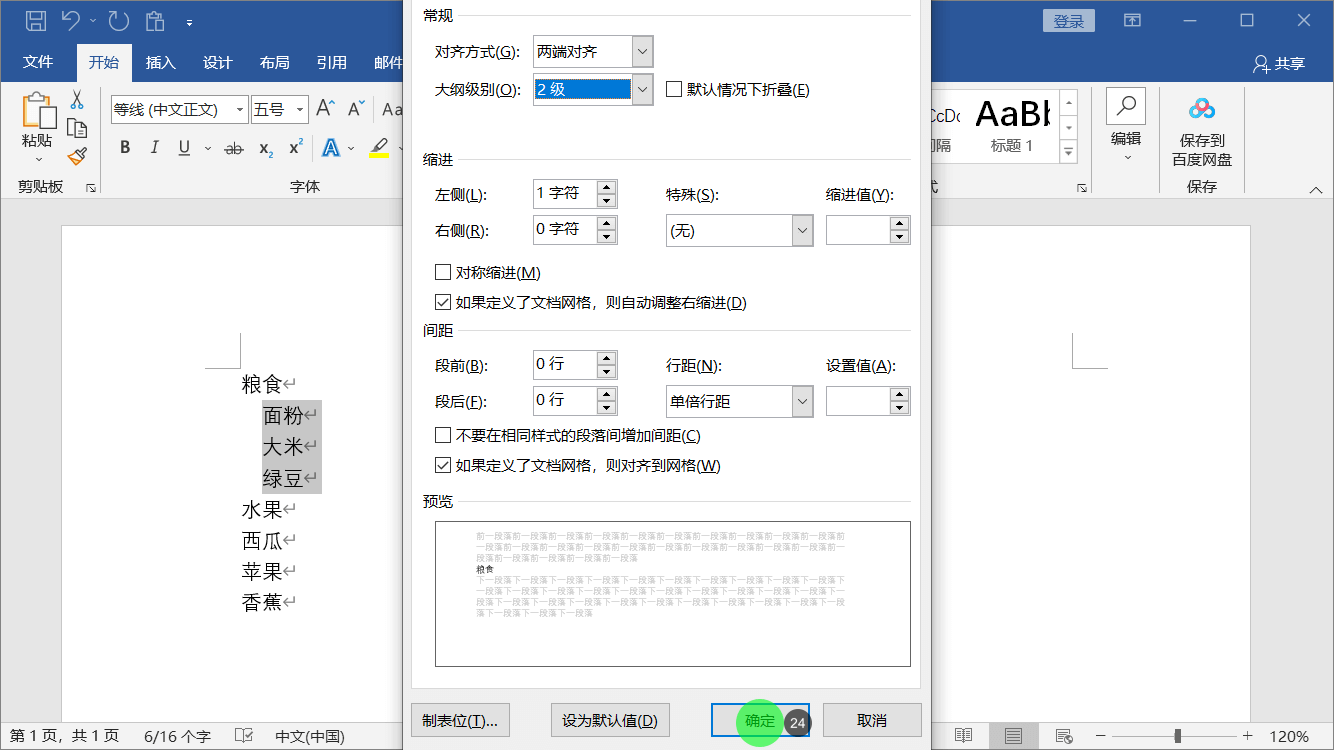Apply strikethrough formatting
1334x750 pixels.
pos(234,148)
